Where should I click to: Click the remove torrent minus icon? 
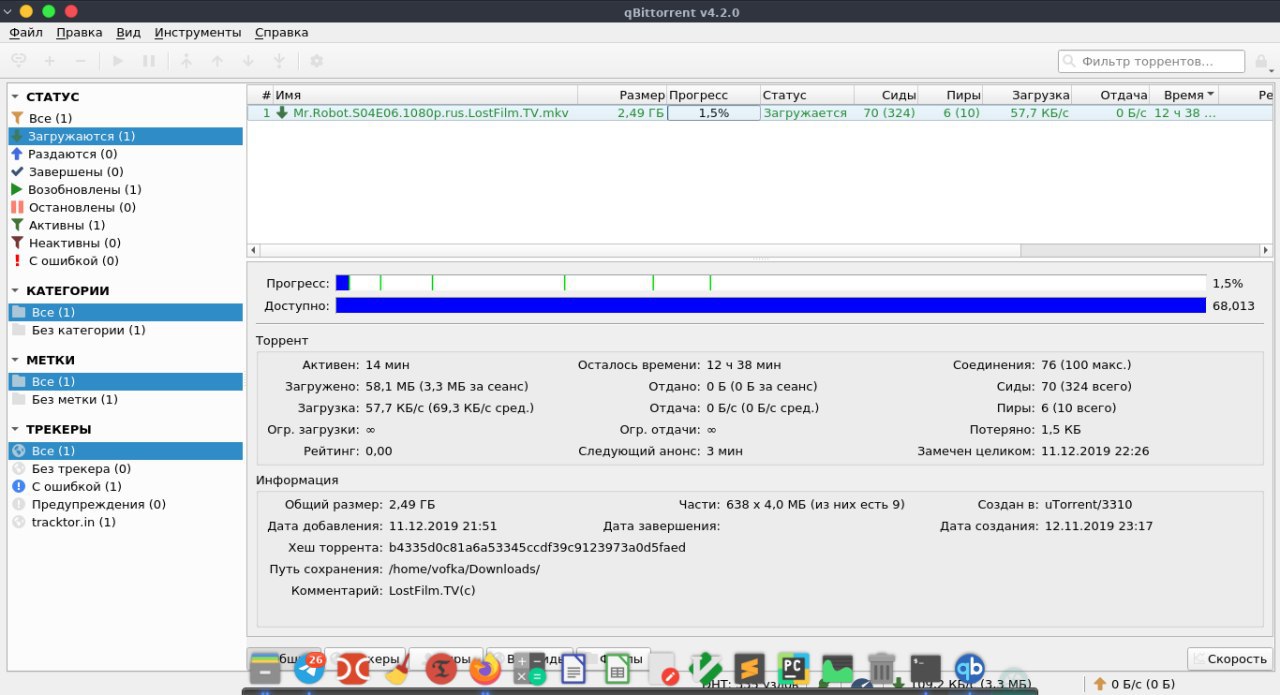click(x=81, y=61)
